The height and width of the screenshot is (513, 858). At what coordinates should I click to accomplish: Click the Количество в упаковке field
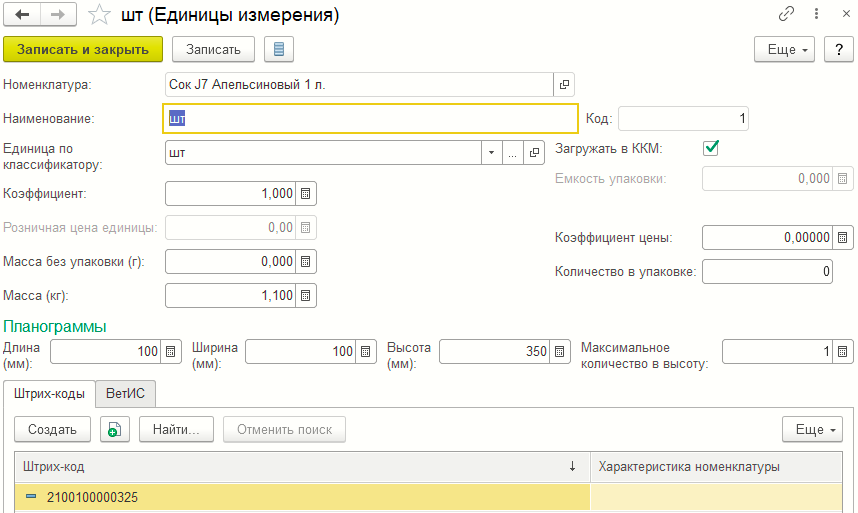[x=767, y=272]
